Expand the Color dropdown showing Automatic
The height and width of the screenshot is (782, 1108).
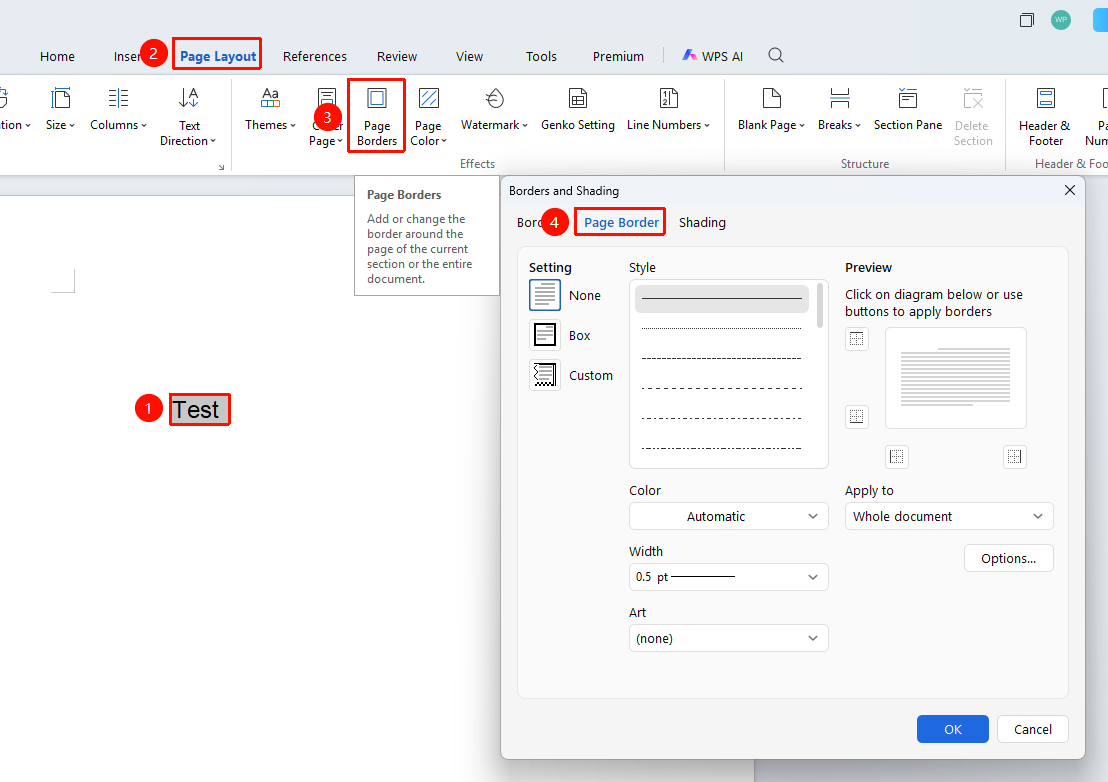click(x=729, y=516)
